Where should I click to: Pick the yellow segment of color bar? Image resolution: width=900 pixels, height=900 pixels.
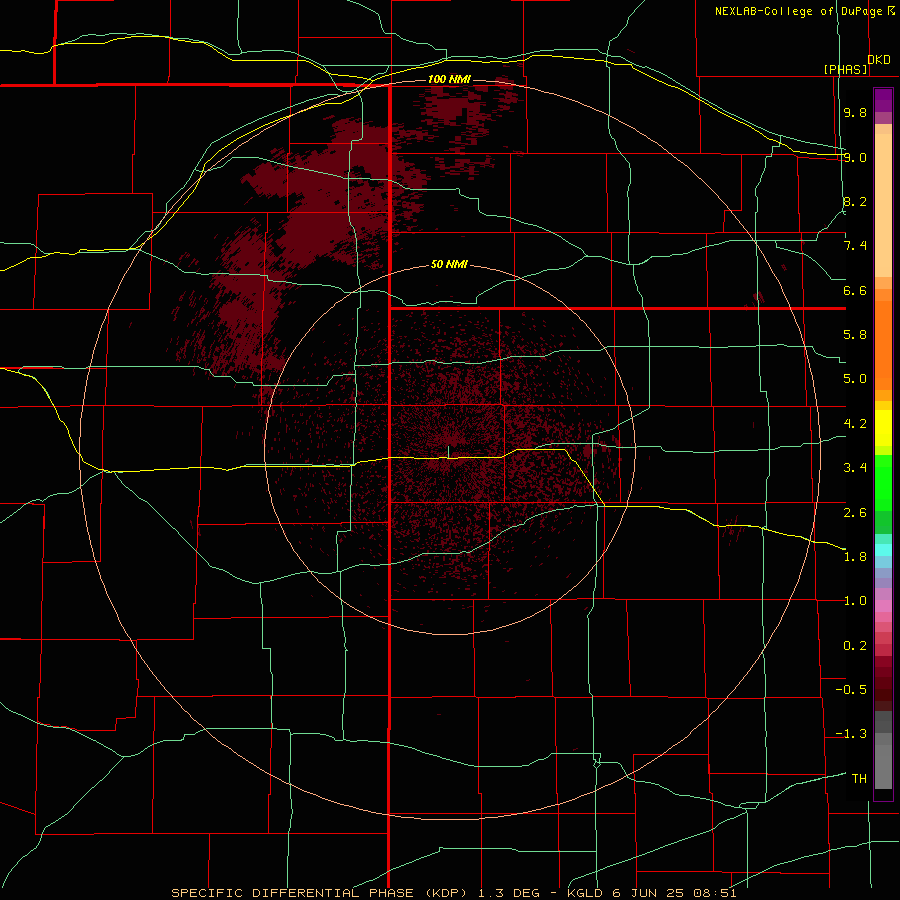883,428
